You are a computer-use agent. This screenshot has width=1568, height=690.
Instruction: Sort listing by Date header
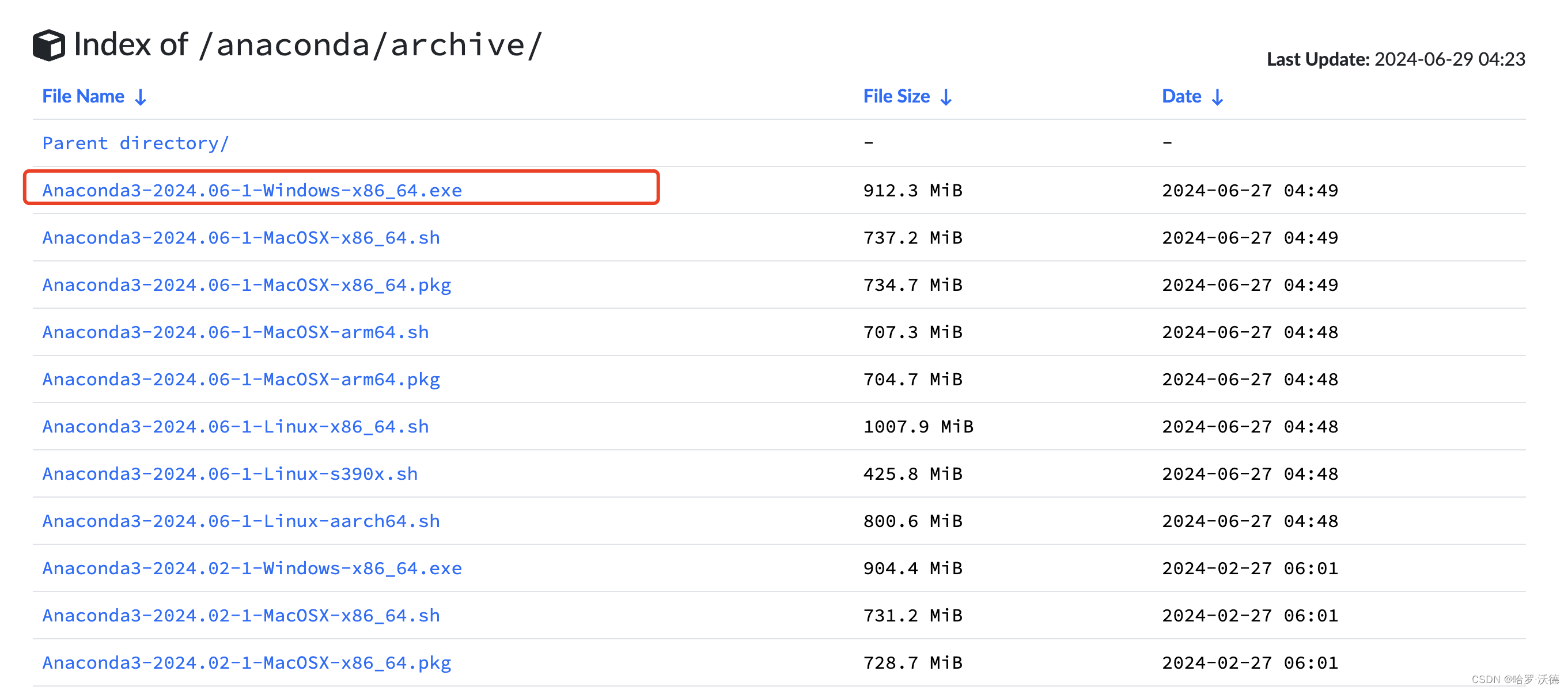(1181, 96)
